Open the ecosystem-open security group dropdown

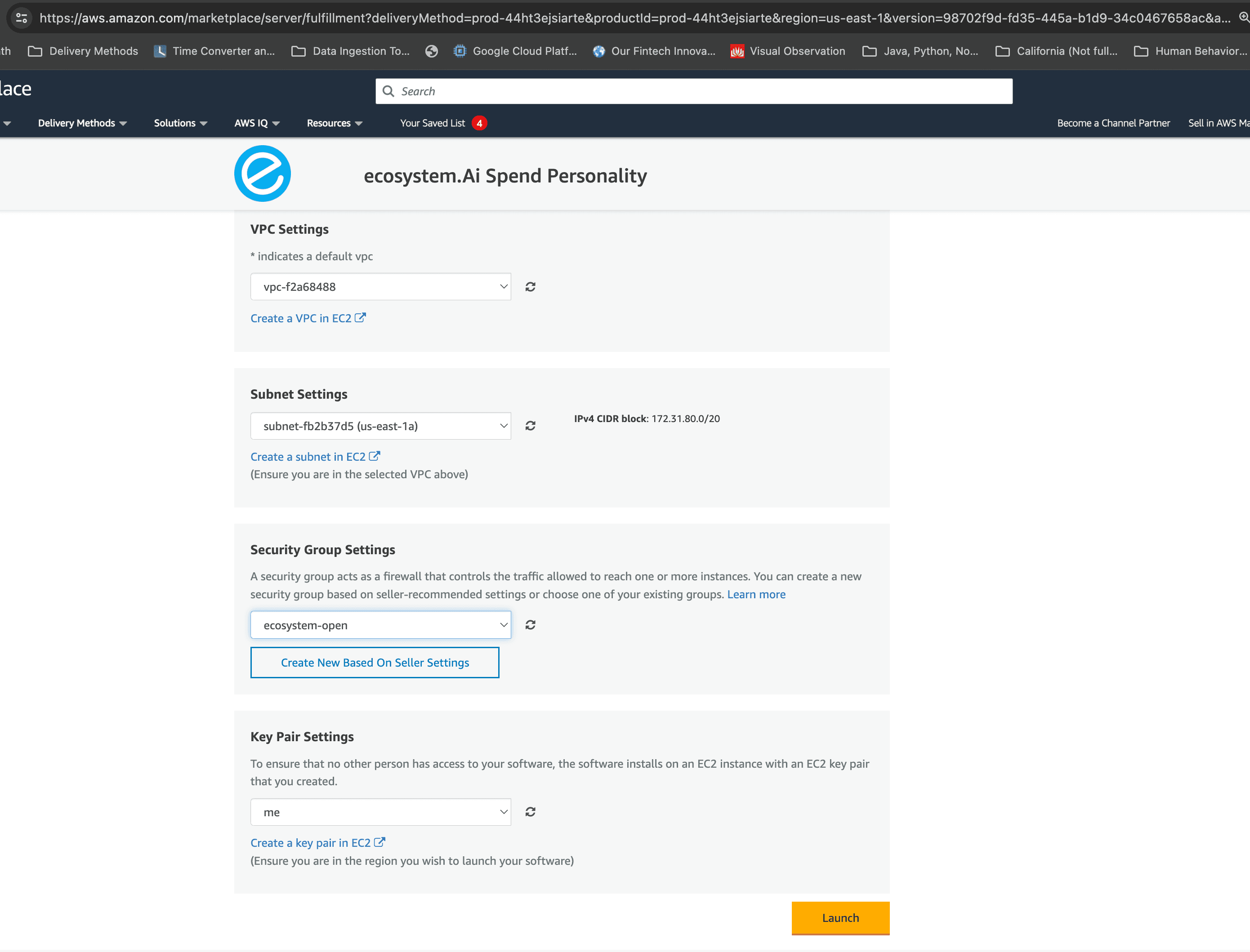pyautogui.click(x=380, y=624)
